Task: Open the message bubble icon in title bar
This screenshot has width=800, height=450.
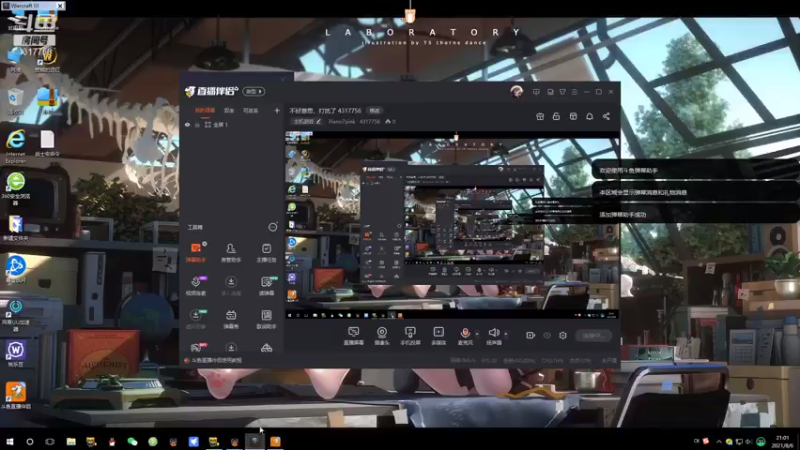Action: tap(536, 92)
